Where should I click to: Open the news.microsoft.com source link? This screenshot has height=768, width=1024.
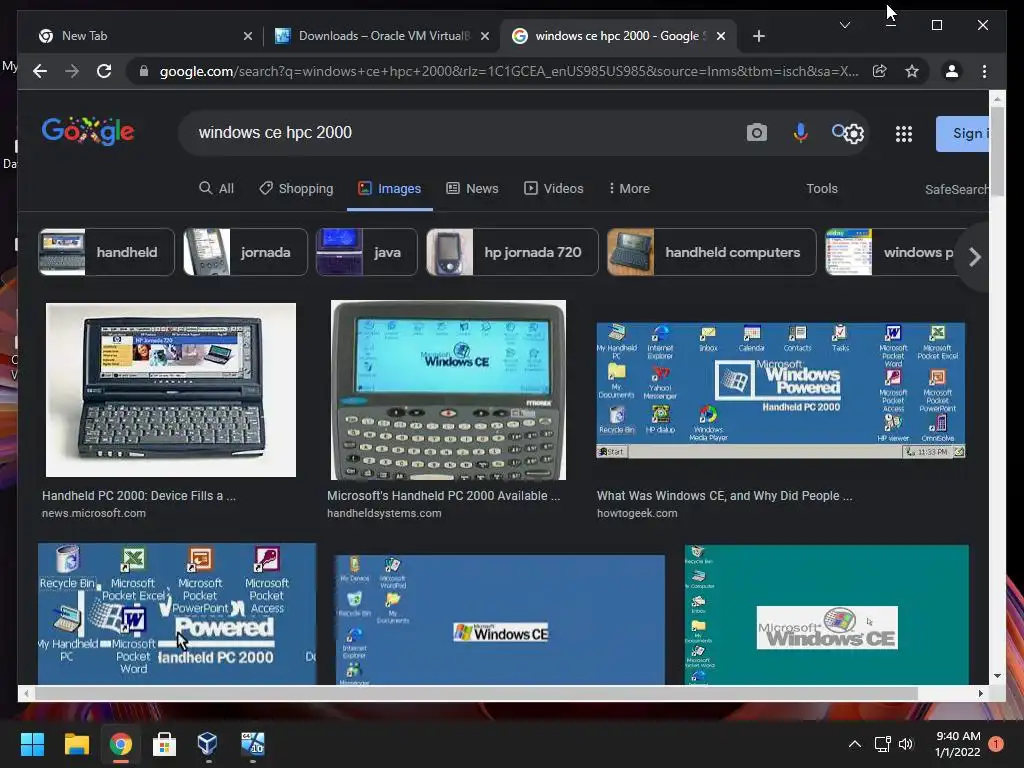pos(93,513)
